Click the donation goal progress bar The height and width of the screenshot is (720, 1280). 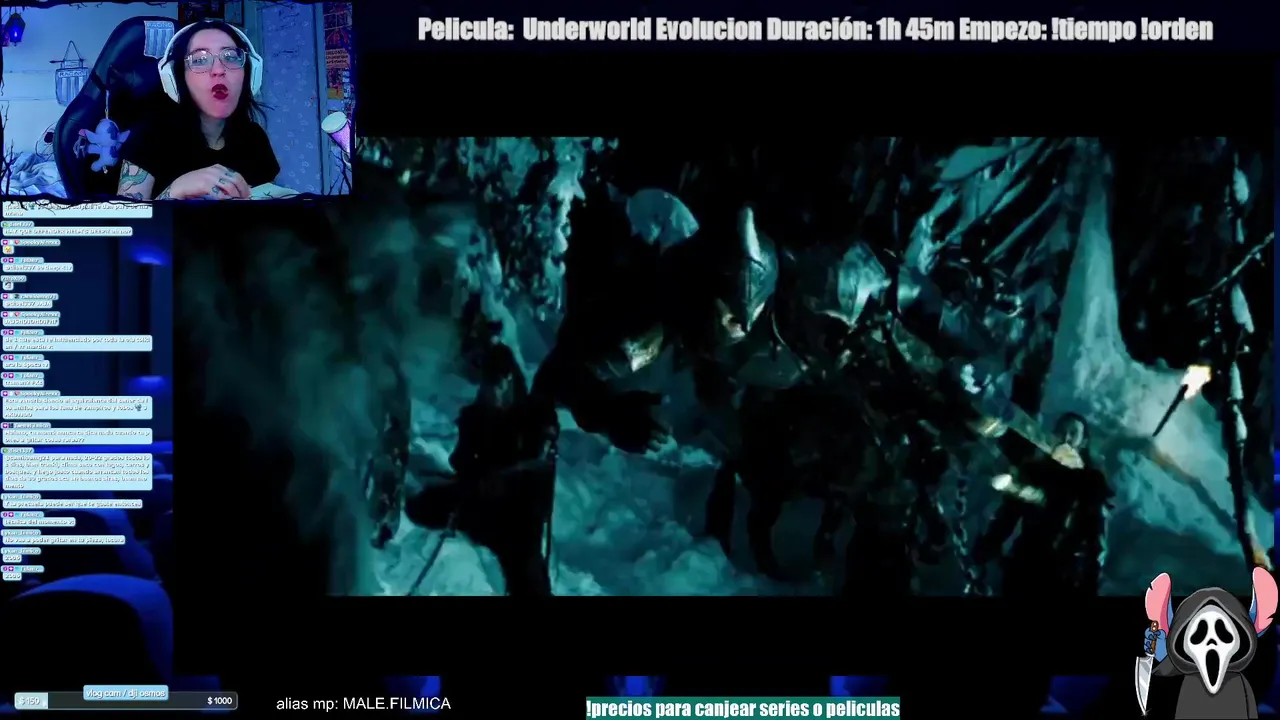(126, 701)
